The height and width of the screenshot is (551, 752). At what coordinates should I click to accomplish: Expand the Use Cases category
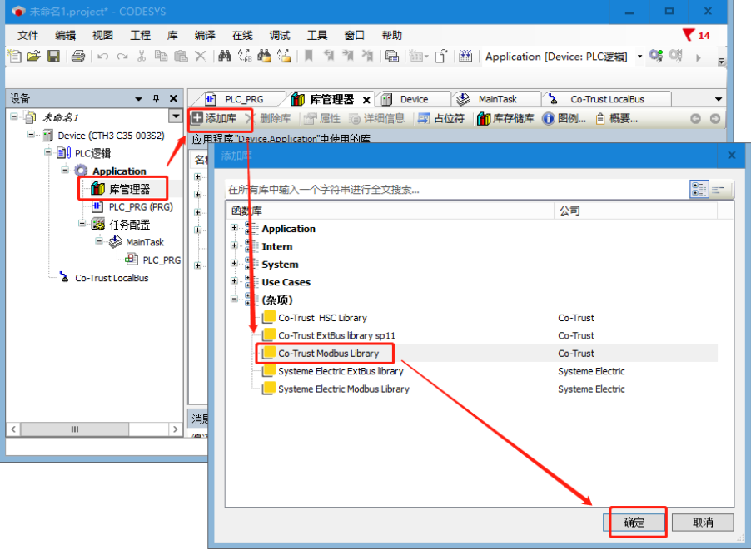coord(234,281)
